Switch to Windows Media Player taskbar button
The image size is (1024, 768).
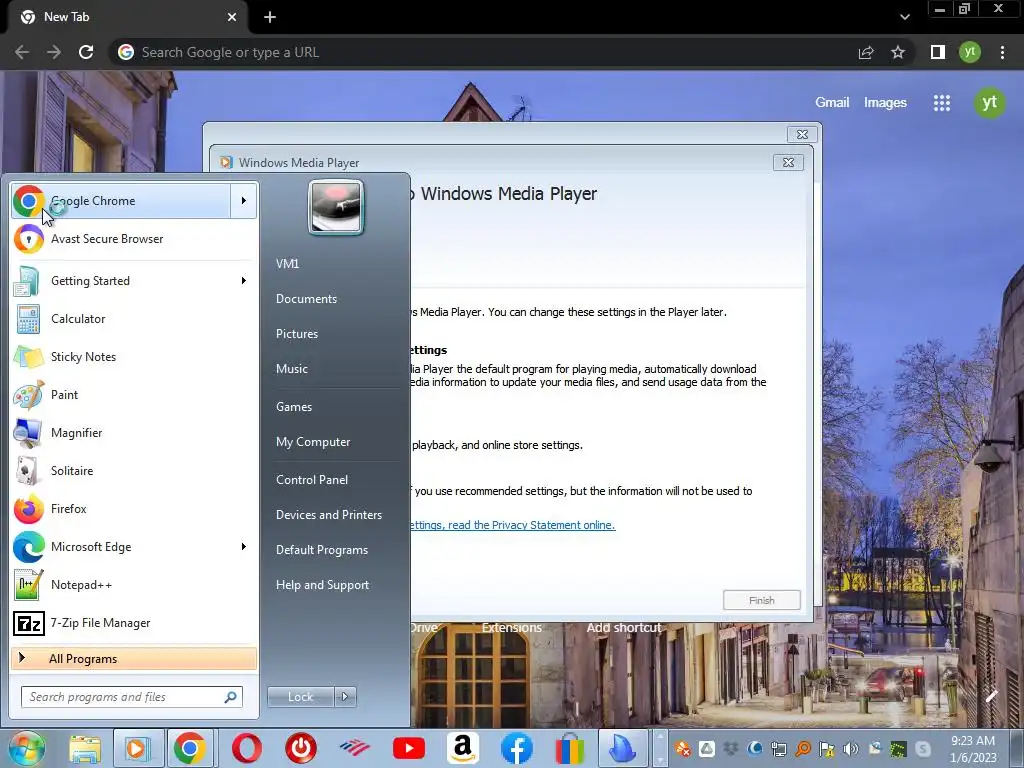coord(137,748)
